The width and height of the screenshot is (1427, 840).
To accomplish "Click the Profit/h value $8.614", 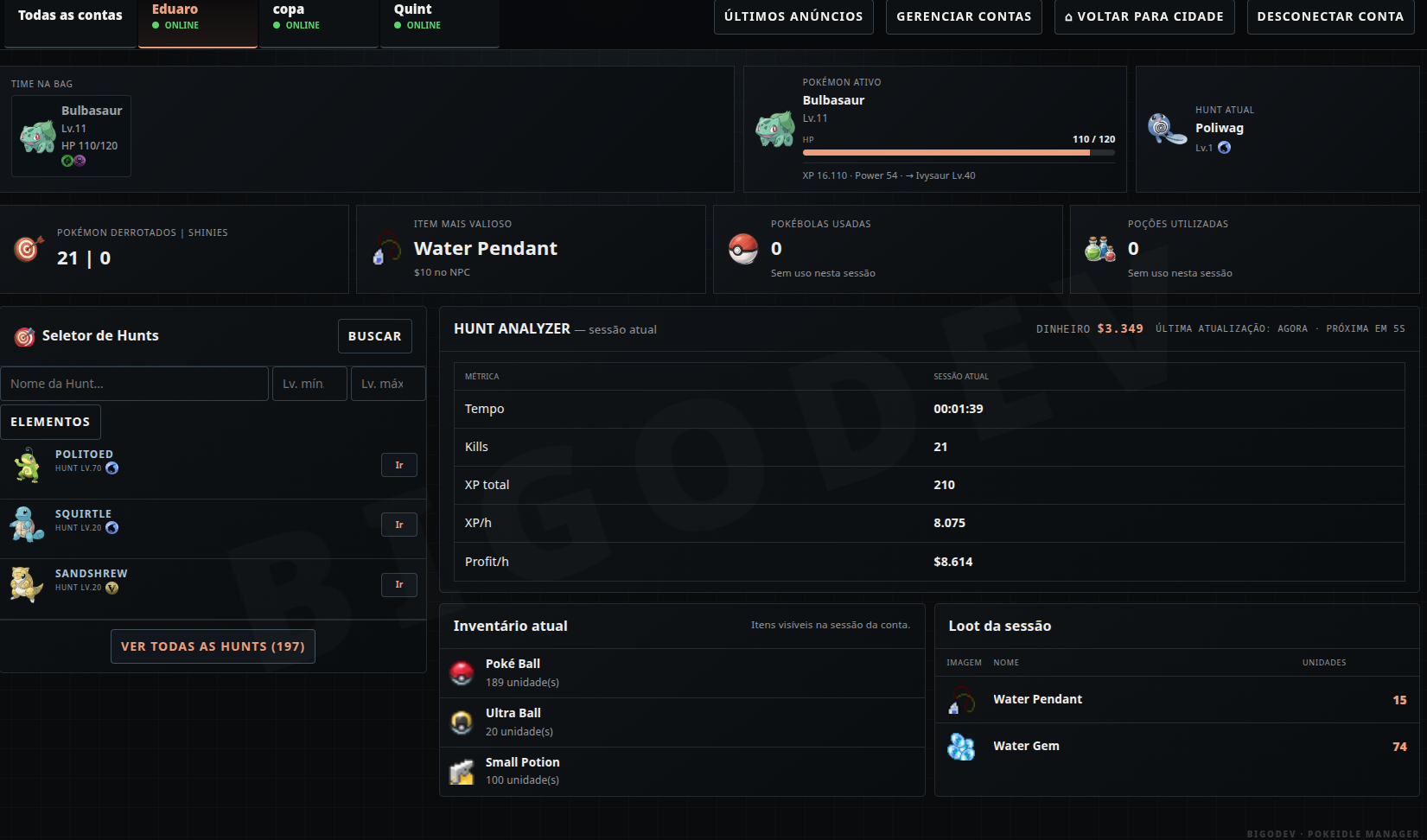I will [952, 562].
